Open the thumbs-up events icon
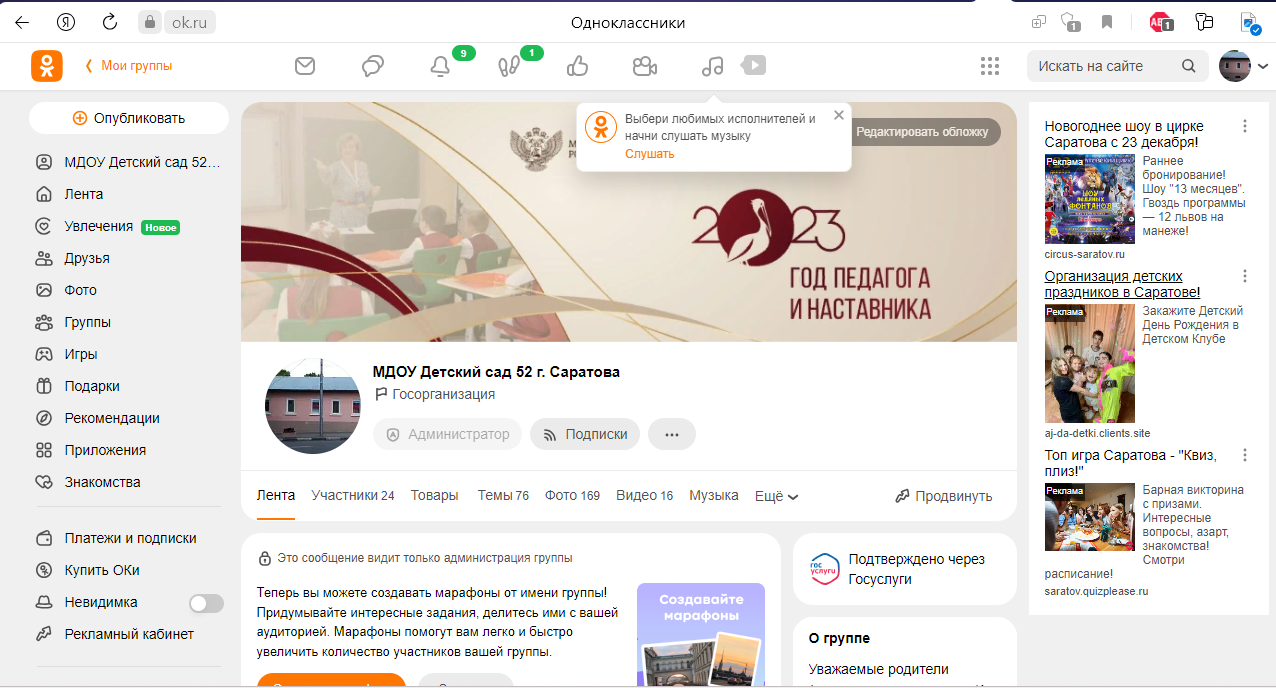The width and height of the screenshot is (1276, 688). pos(577,66)
